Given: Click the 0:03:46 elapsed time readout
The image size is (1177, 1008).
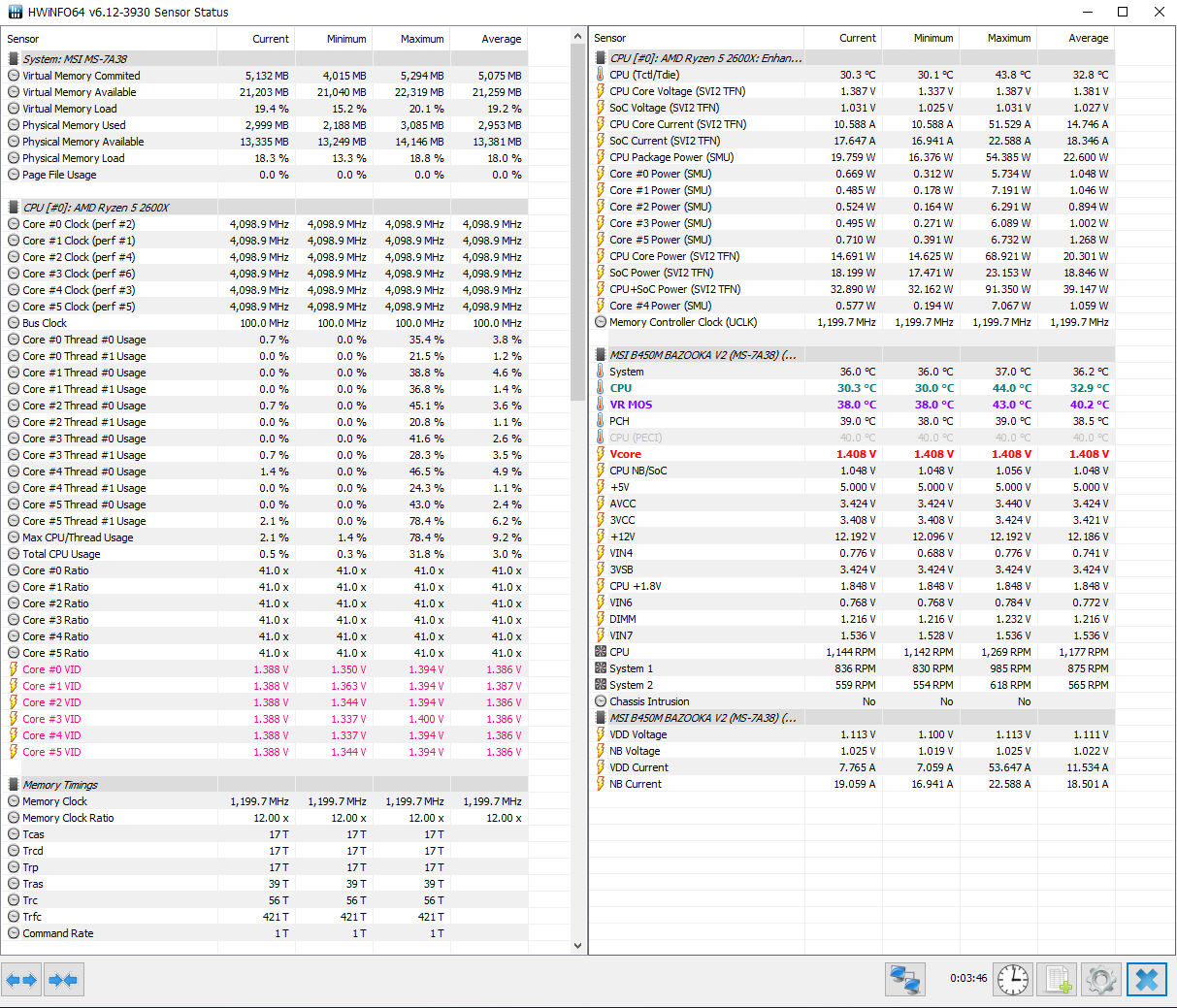Looking at the screenshot, I should coord(968,979).
